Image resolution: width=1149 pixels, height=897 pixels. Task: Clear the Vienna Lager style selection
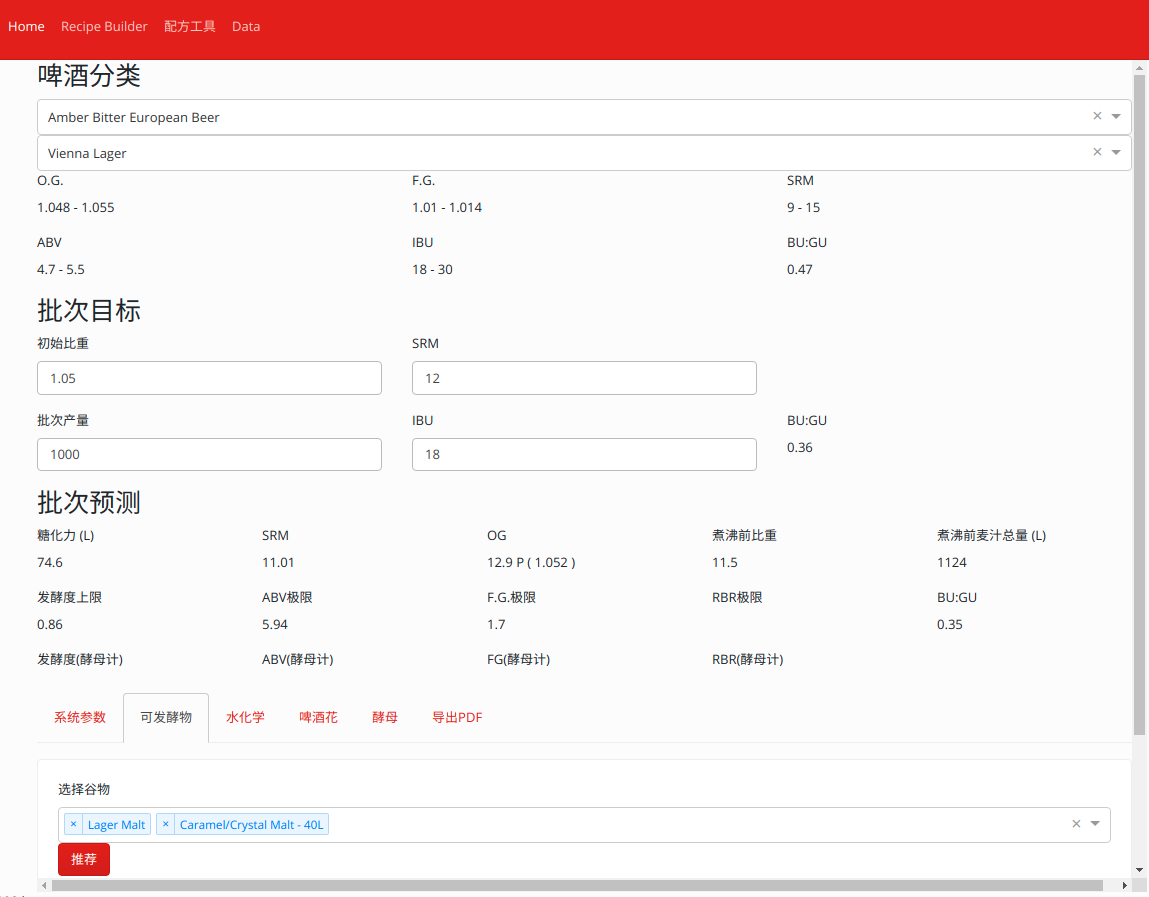1097,152
